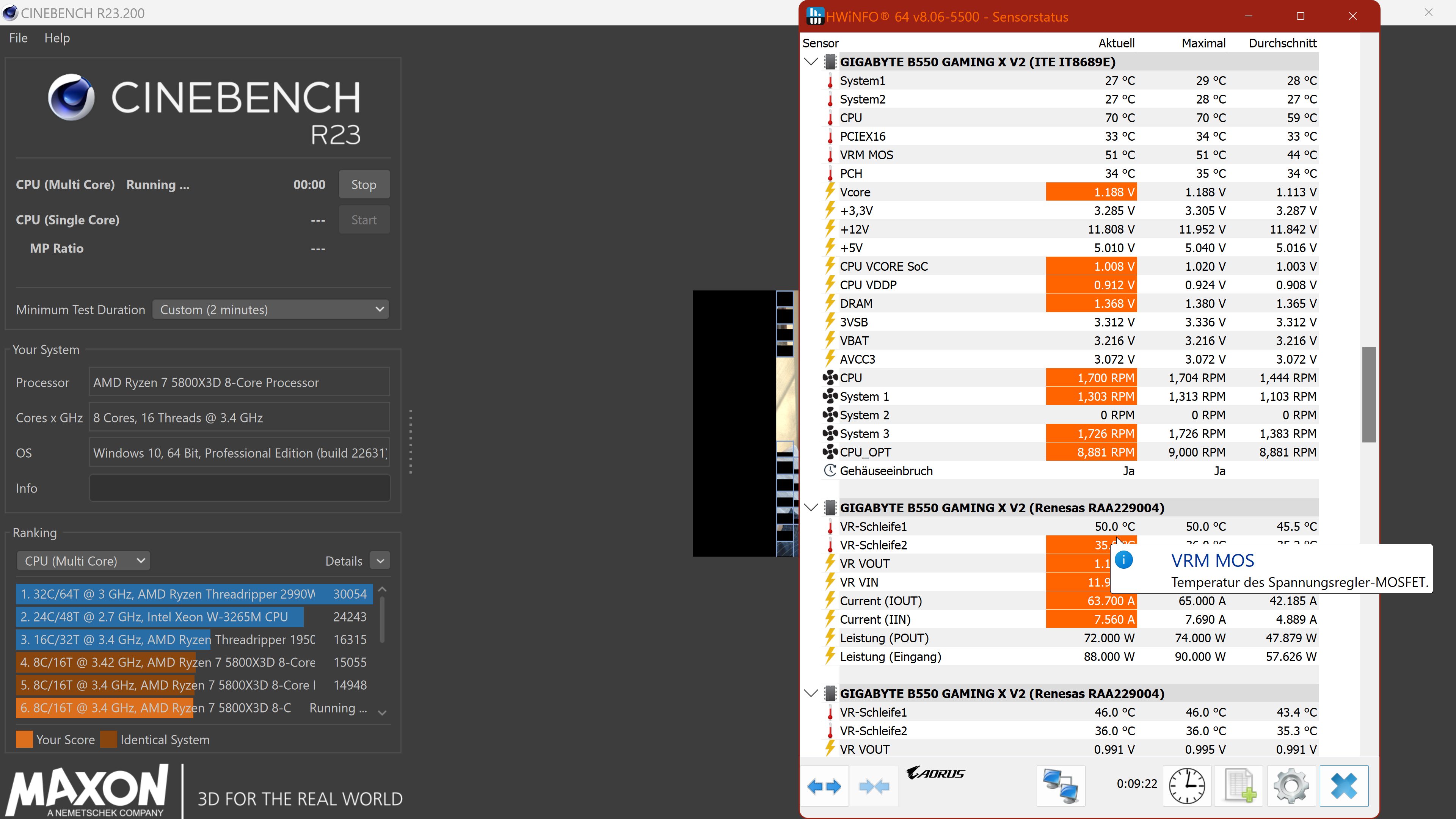Click the Info input field

[x=240, y=488]
